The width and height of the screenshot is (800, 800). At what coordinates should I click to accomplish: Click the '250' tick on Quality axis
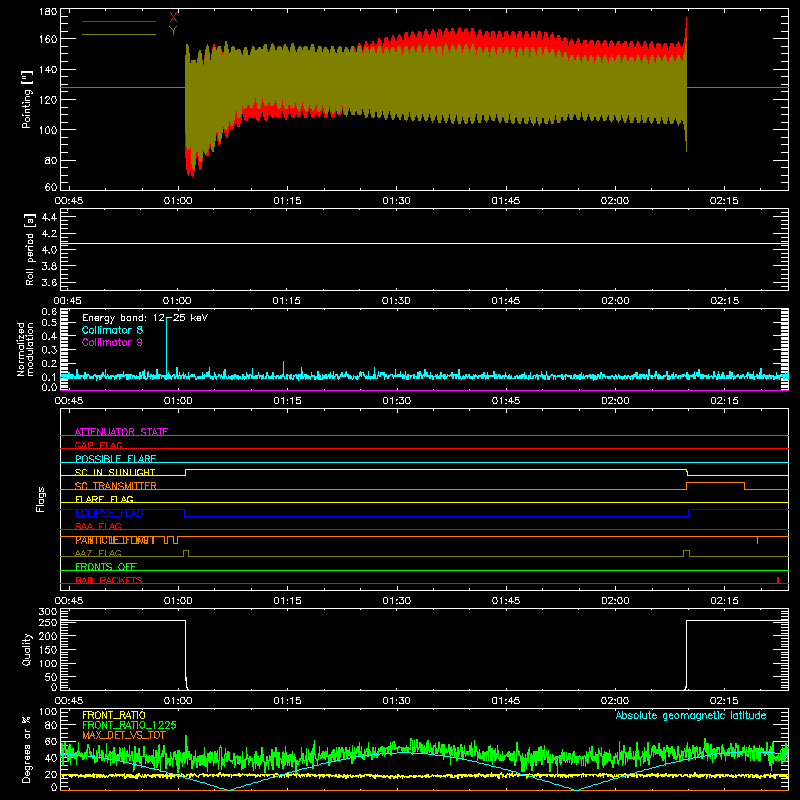[x=48, y=622]
